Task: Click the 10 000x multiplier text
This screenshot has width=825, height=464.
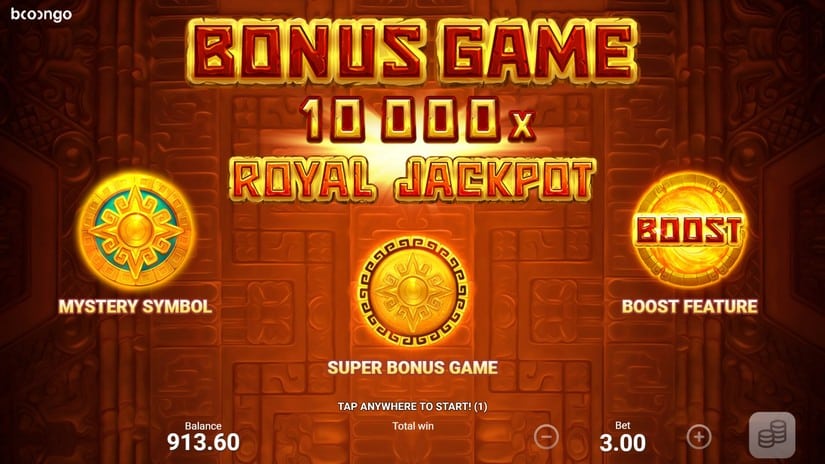Action: pyautogui.click(x=418, y=120)
